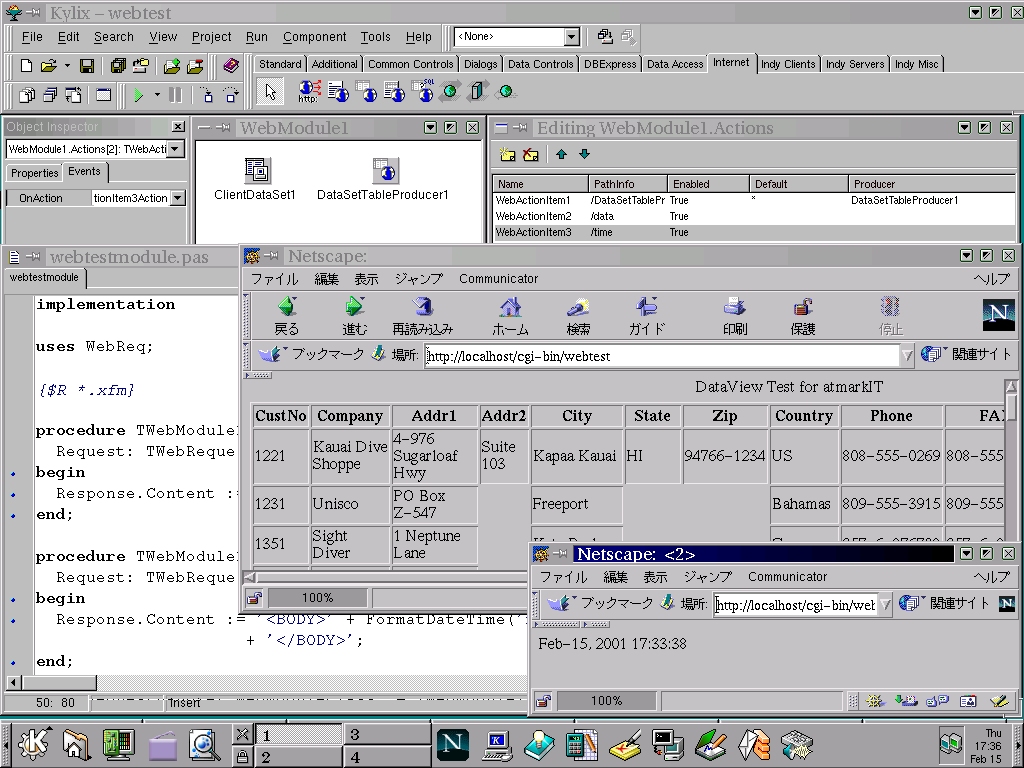Click the Netscape Back (戻る) button
The image size is (1024, 768).
(x=287, y=316)
